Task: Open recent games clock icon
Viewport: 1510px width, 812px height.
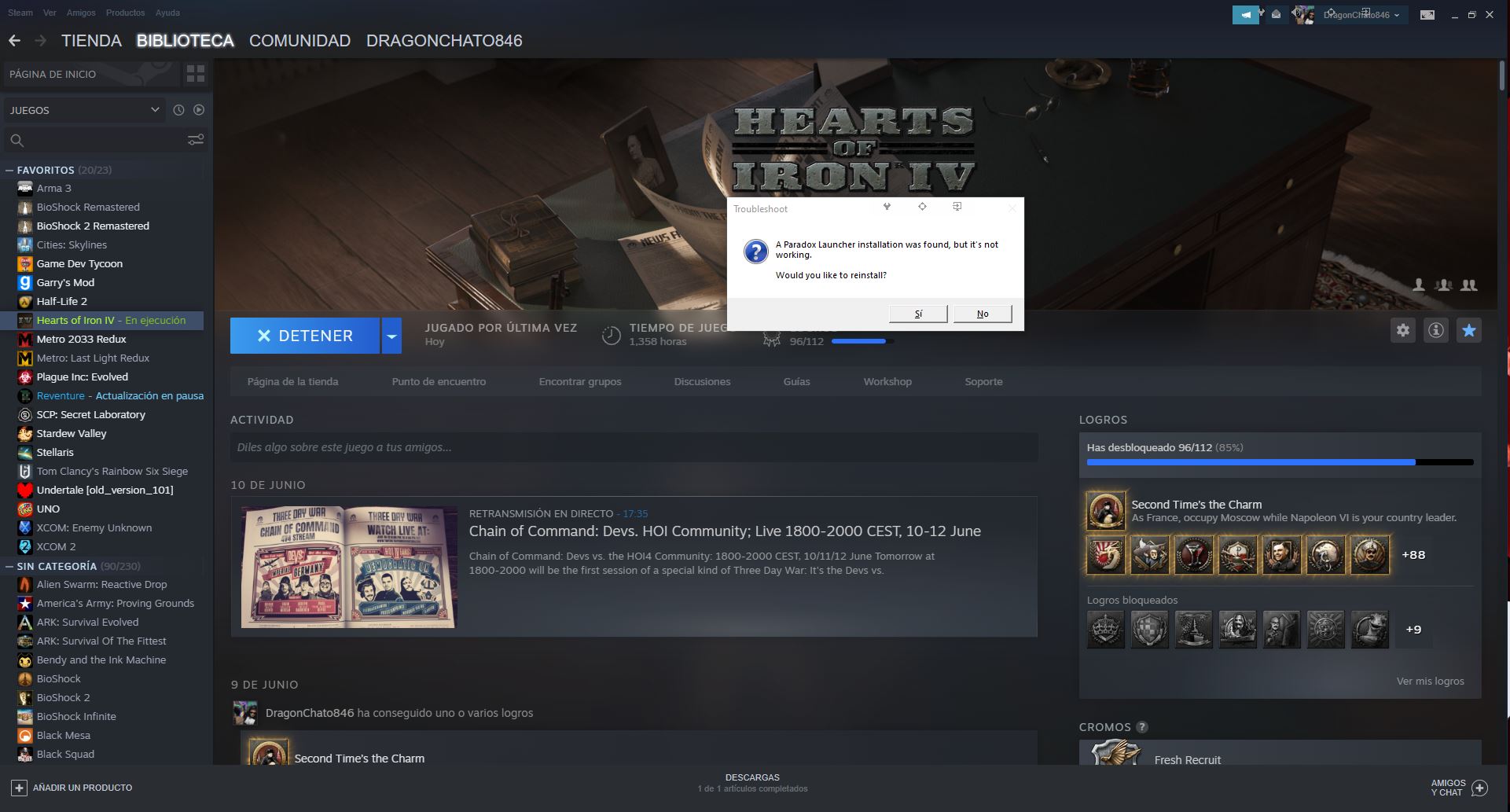Action: [x=178, y=110]
